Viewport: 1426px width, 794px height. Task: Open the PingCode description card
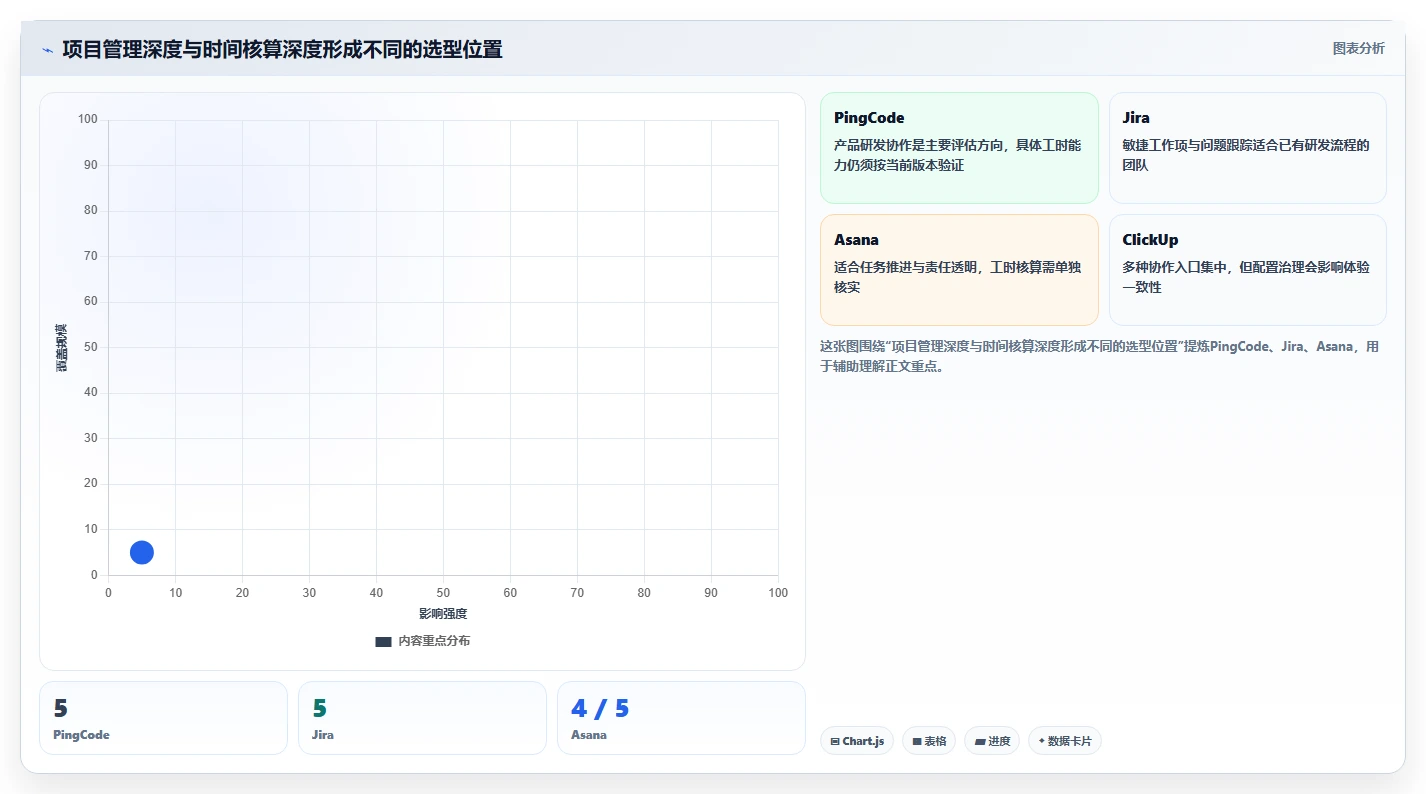[x=959, y=148]
